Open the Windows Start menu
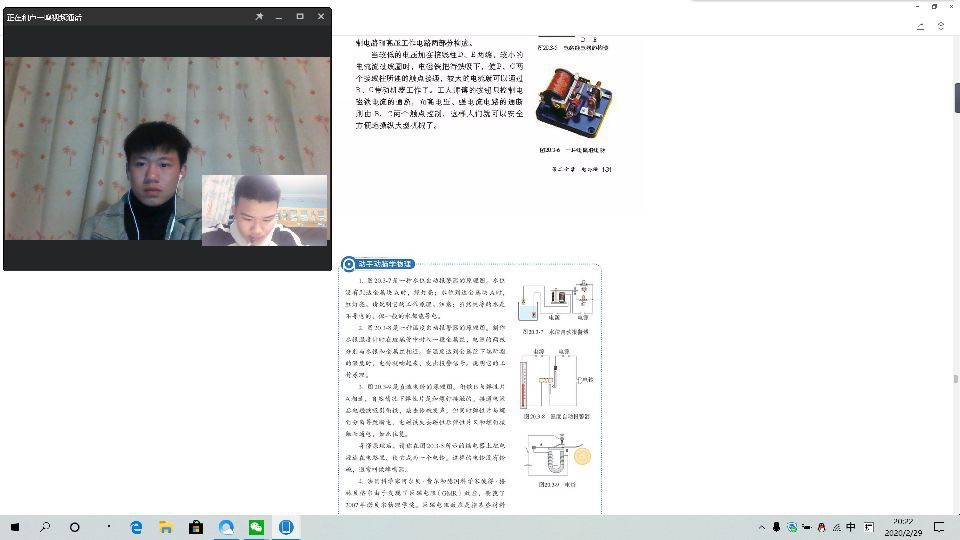960x540 pixels. tap(15, 527)
